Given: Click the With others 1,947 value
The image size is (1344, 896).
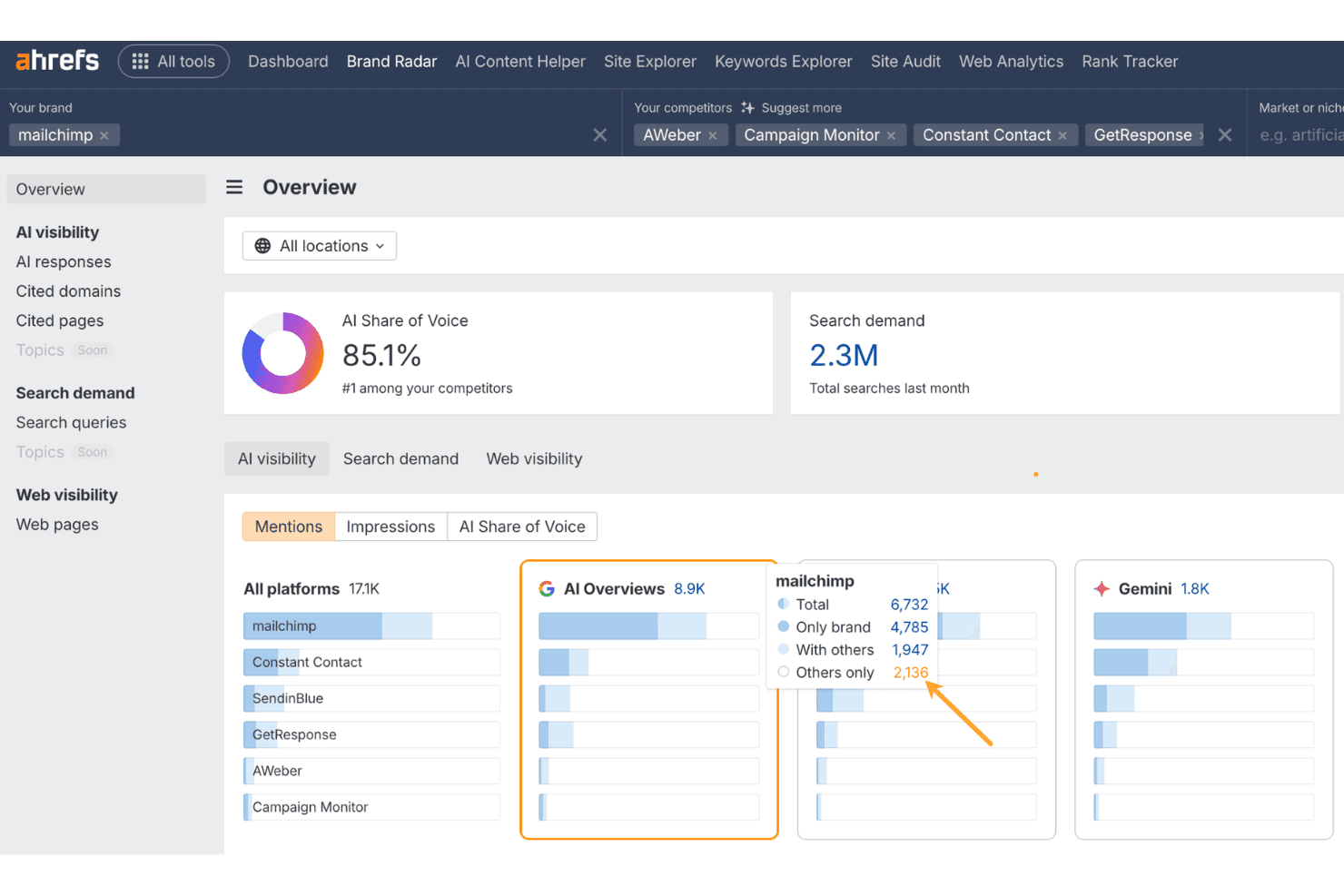Looking at the screenshot, I should click(910, 650).
